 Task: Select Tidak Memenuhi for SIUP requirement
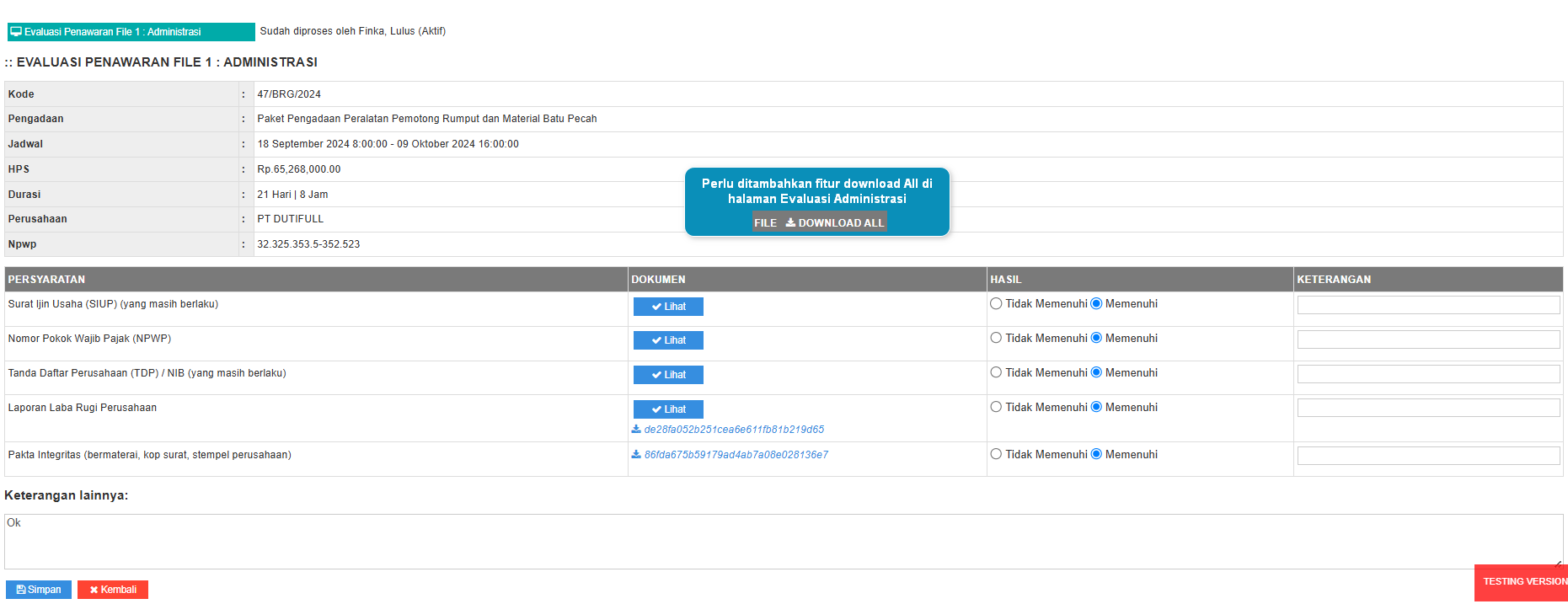pyautogui.click(x=996, y=304)
